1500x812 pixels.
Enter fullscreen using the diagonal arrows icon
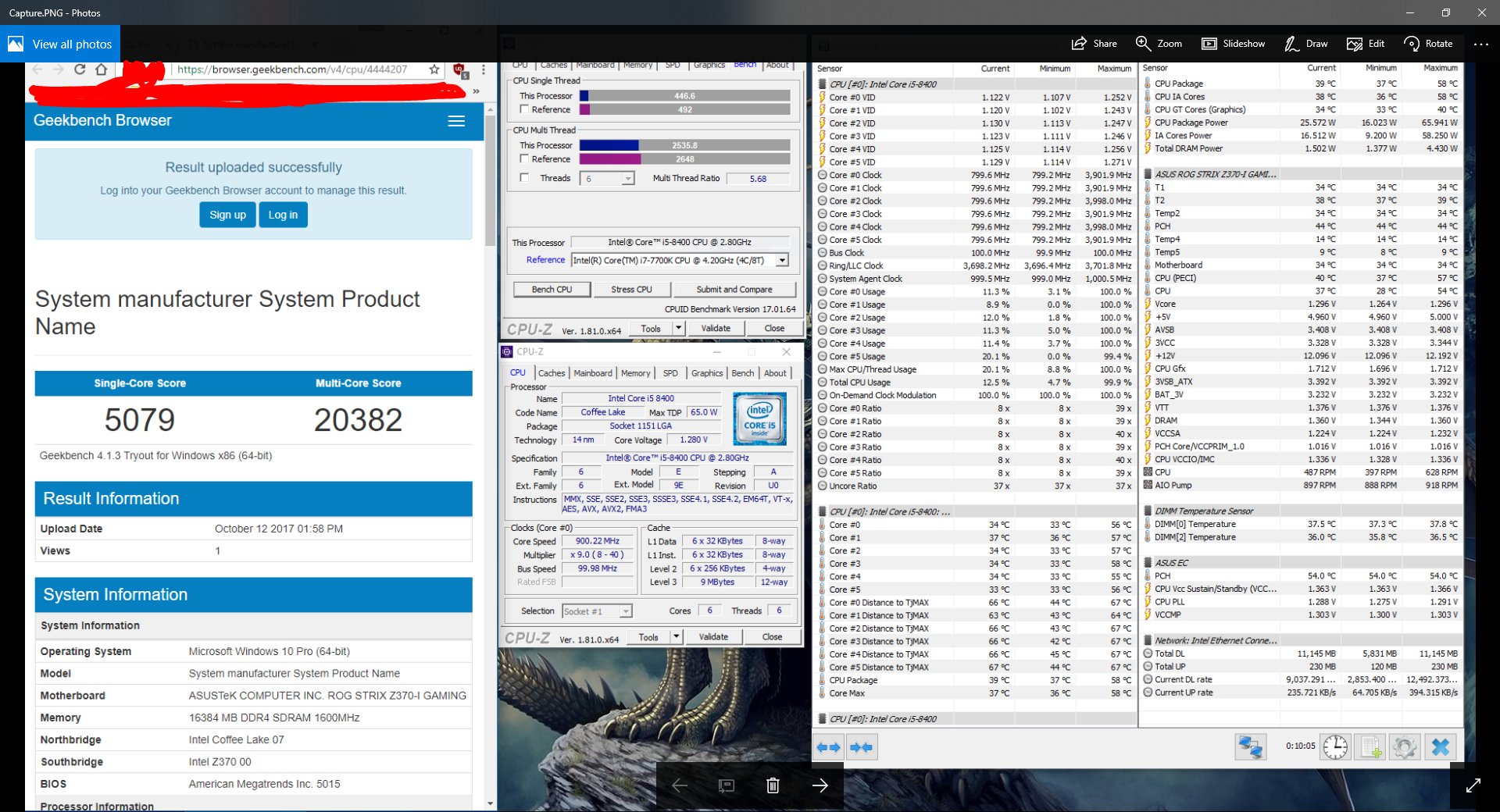[1473, 785]
